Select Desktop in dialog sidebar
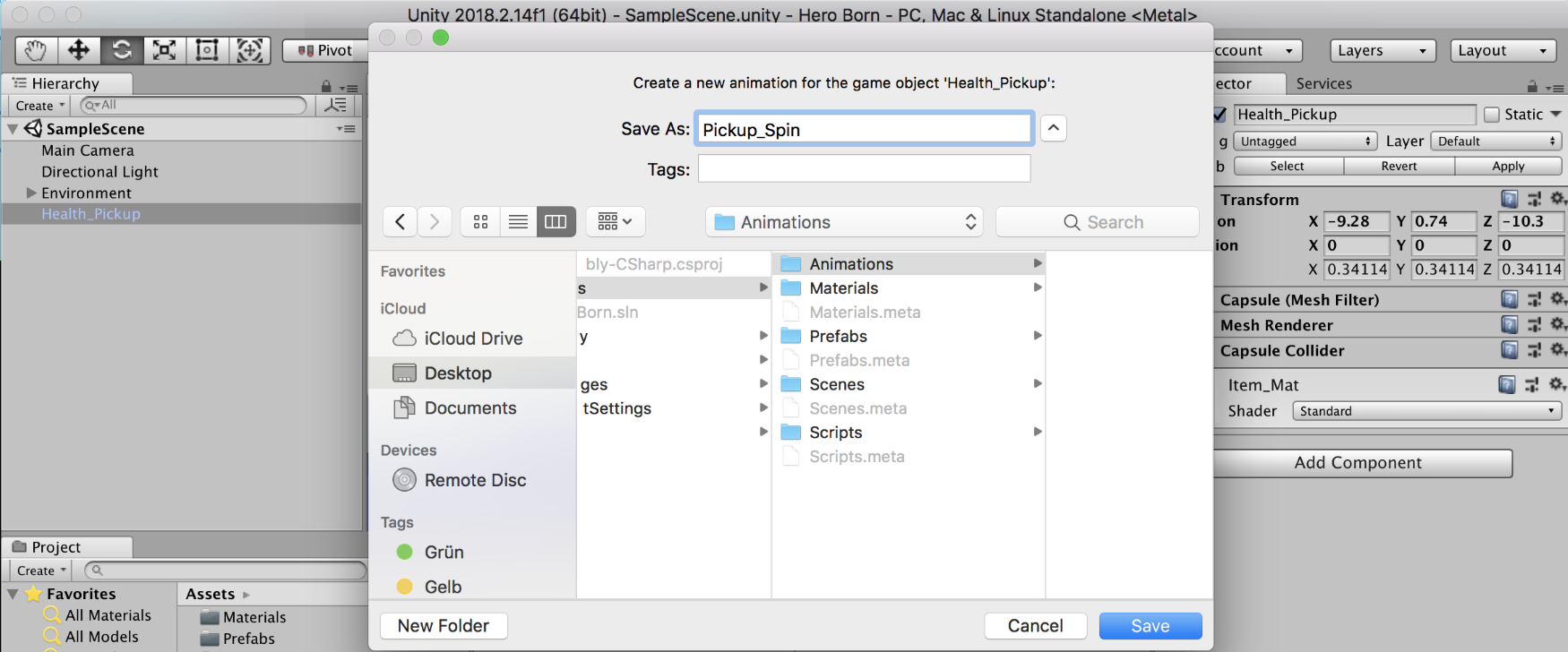Screen dimensions: 1568x652 click(x=472, y=373)
